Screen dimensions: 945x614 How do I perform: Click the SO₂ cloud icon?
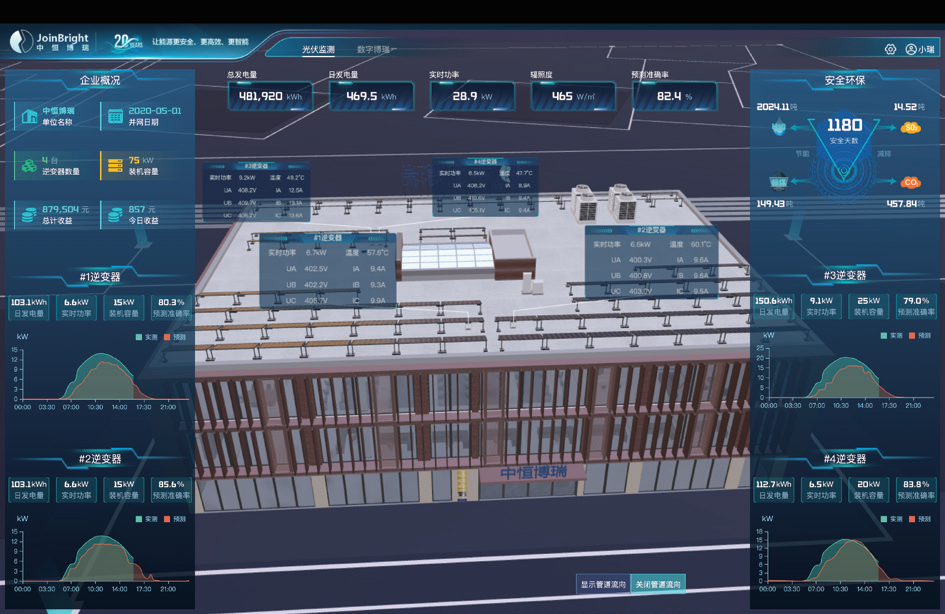pos(910,128)
